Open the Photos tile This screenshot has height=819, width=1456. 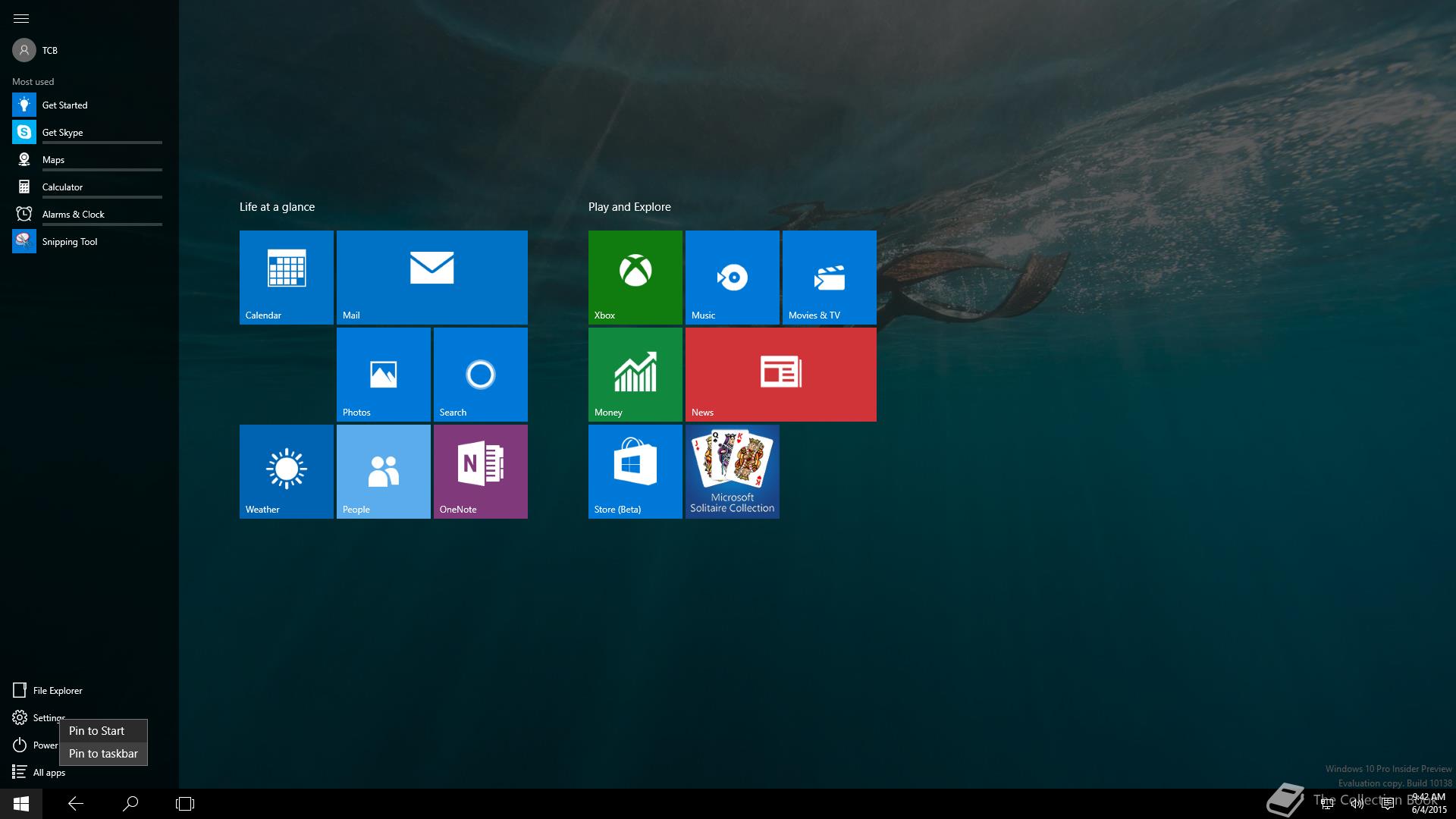(383, 375)
